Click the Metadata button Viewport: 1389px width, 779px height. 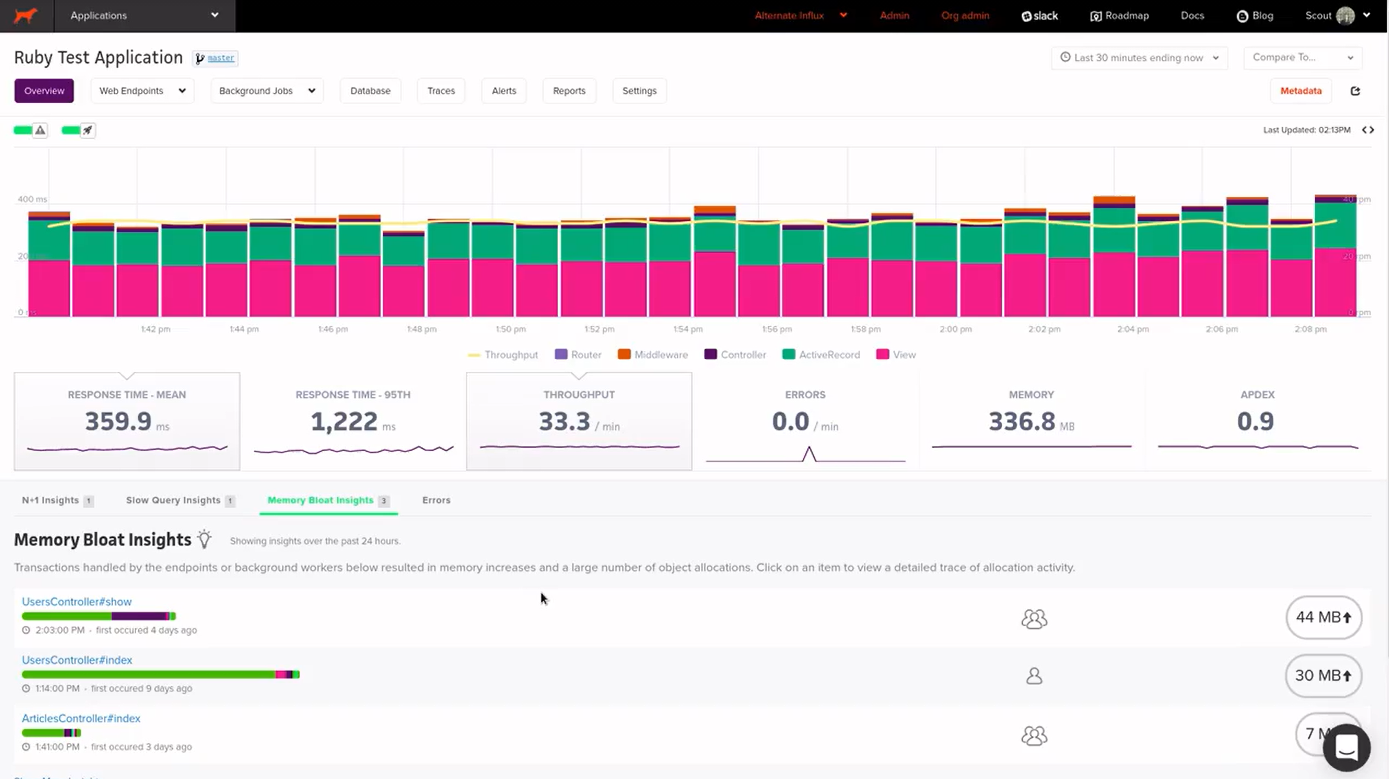click(1301, 91)
